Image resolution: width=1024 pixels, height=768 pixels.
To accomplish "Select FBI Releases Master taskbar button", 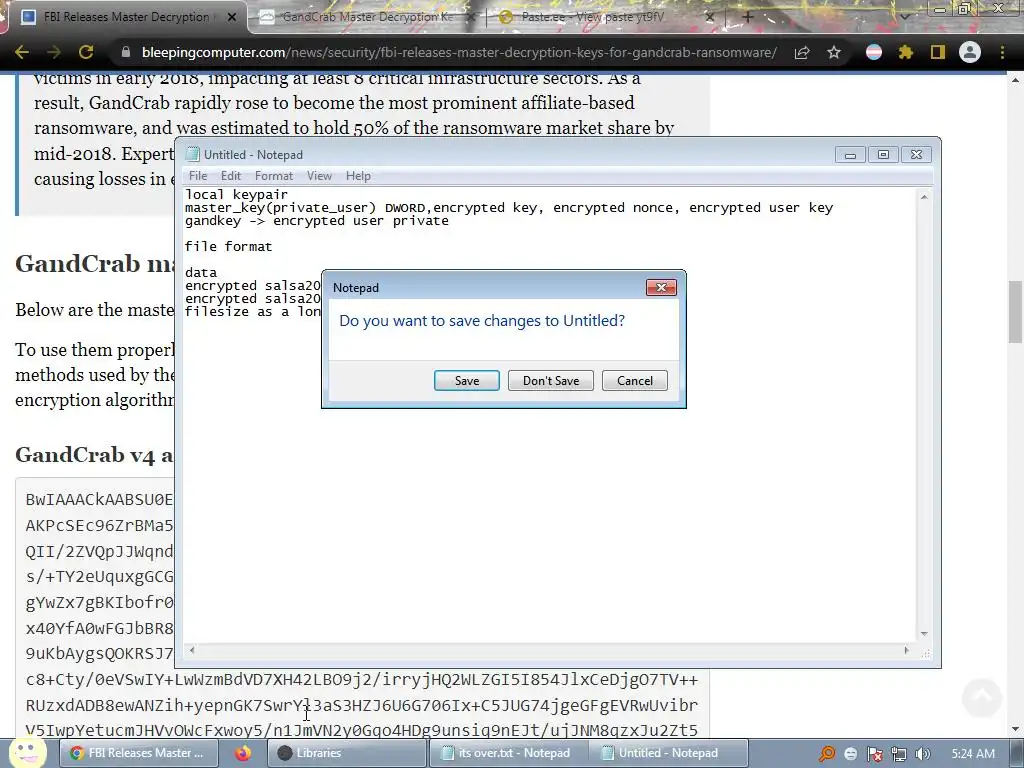I will 139,753.
